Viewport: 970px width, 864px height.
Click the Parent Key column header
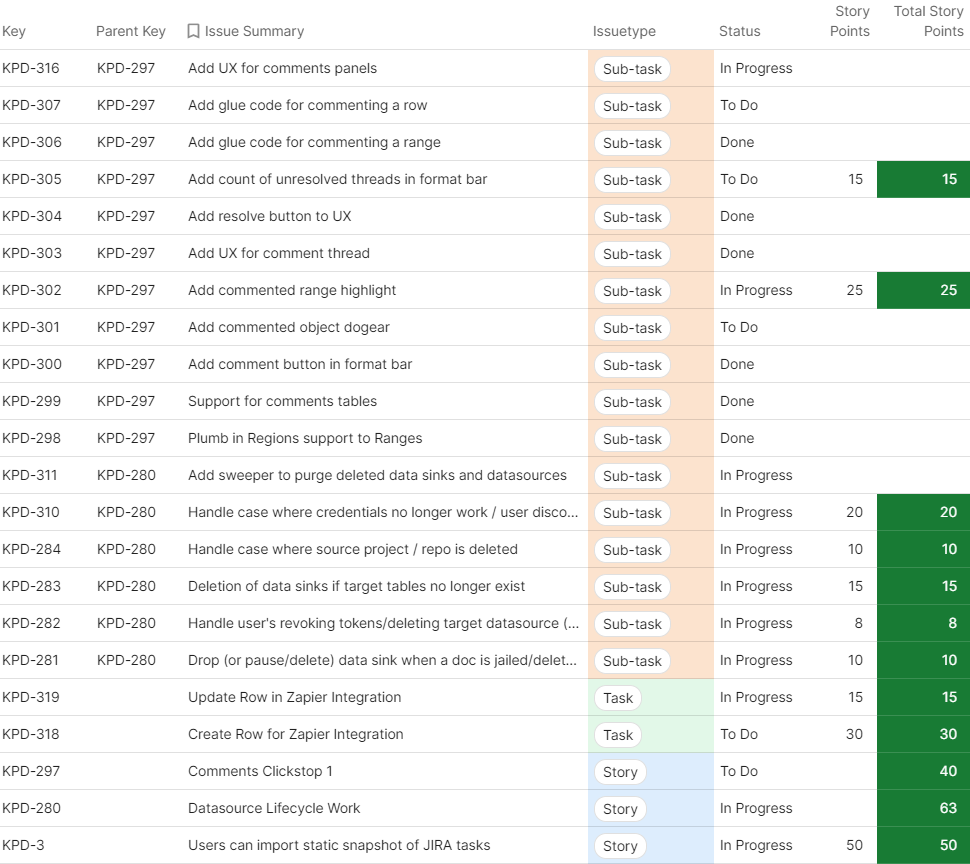pyautogui.click(x=131, y=31)
